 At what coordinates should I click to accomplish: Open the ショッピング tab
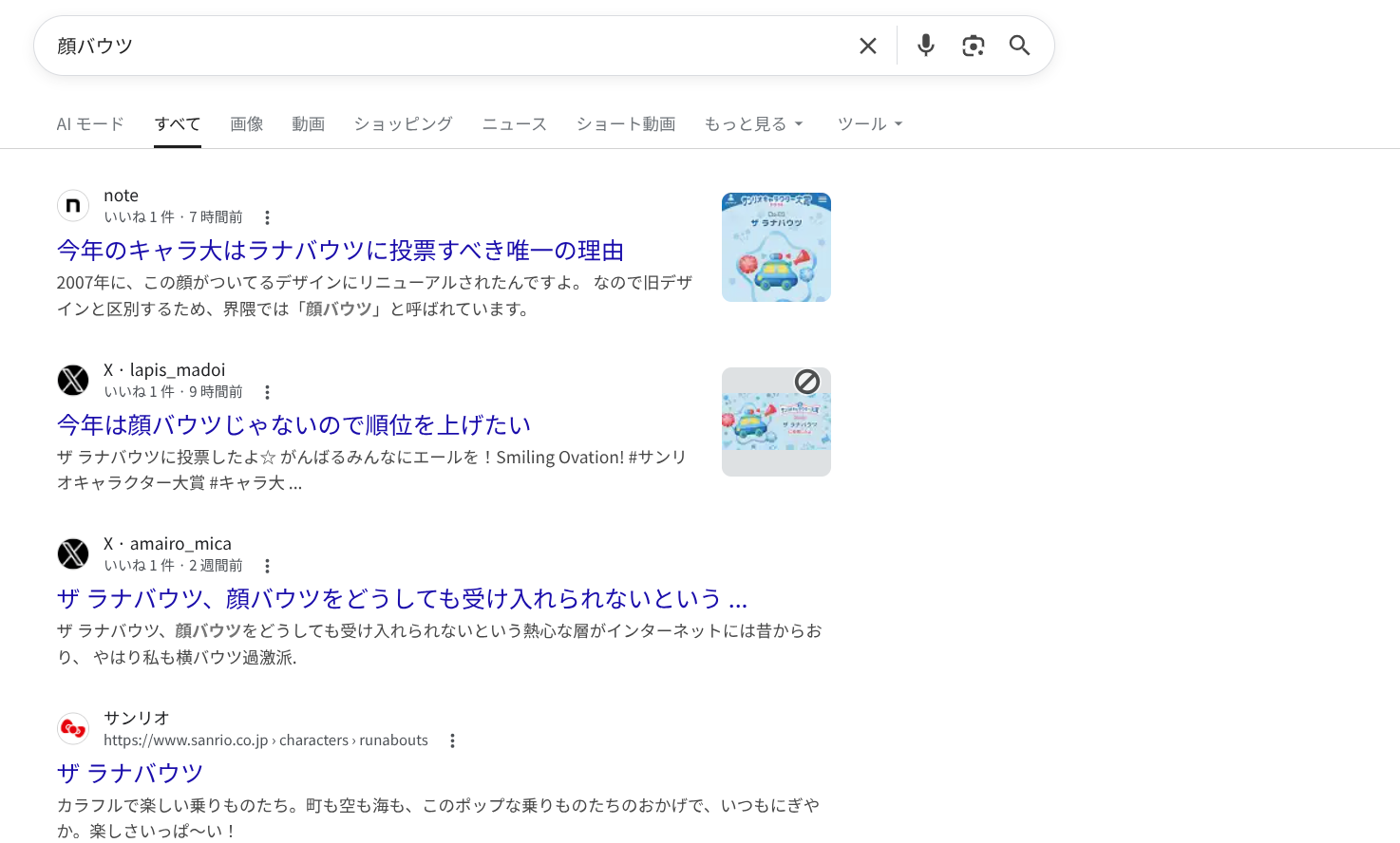click(x=403, y=124)
